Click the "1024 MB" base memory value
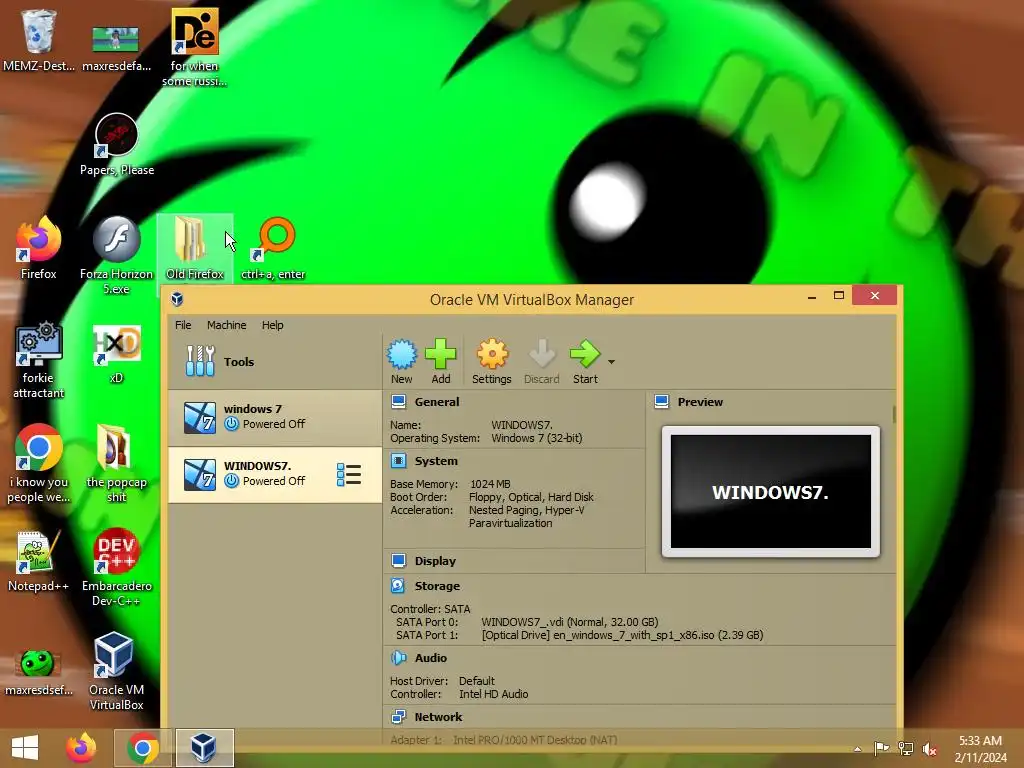 490,484
